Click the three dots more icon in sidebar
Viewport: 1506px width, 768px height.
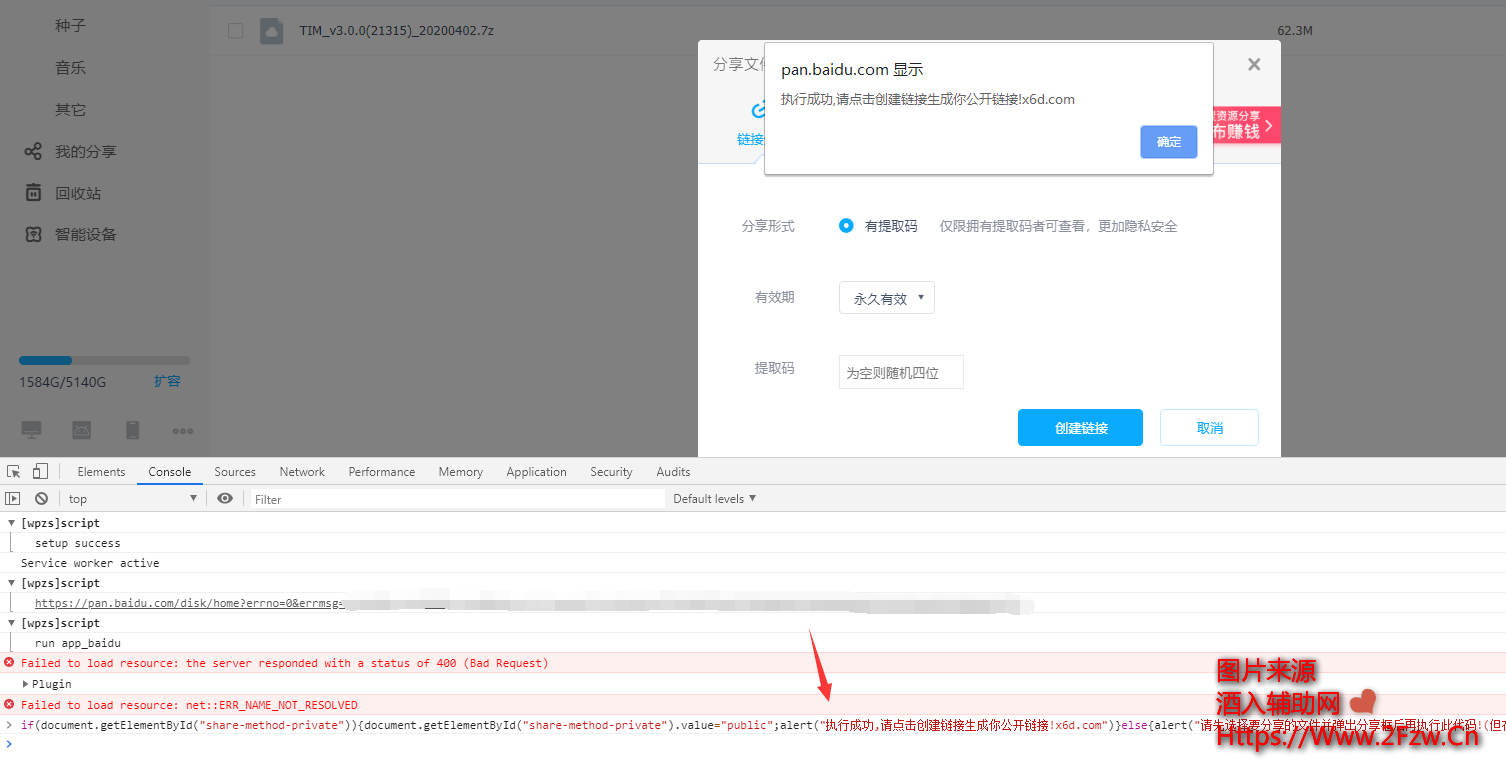(x=182, y=431)
